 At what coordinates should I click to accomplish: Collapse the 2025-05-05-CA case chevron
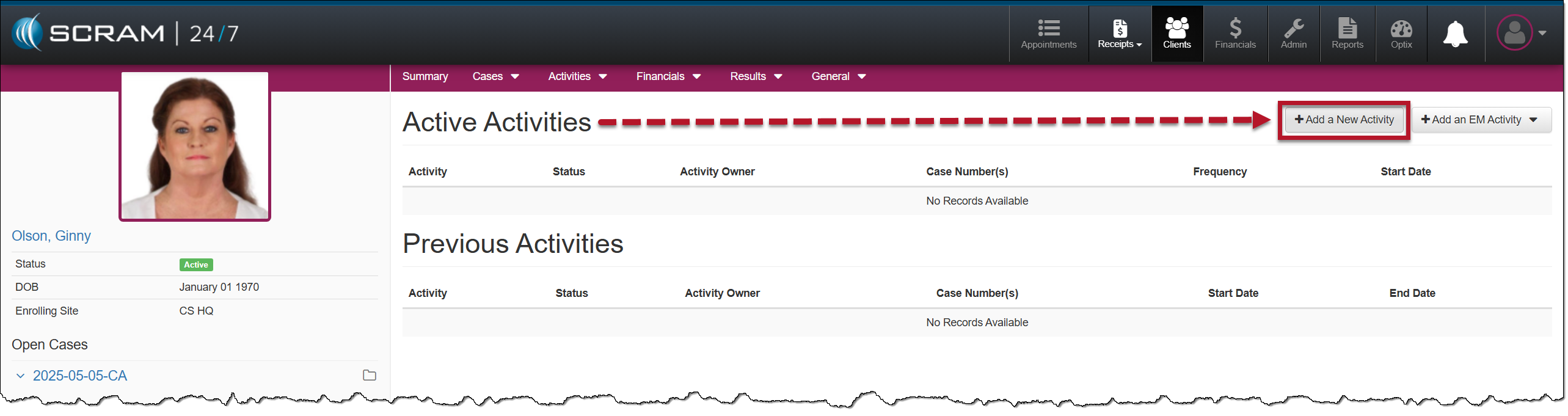pyautogui.click(x=20, y=376)
